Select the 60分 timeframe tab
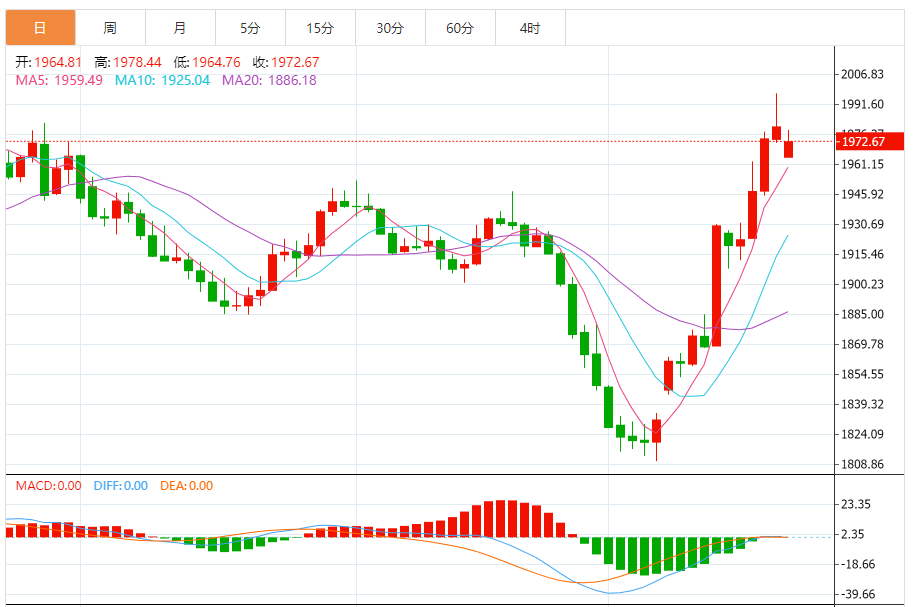Image resolution: width=913 pixels, height=607 pixels. click(x=459, y=27)
